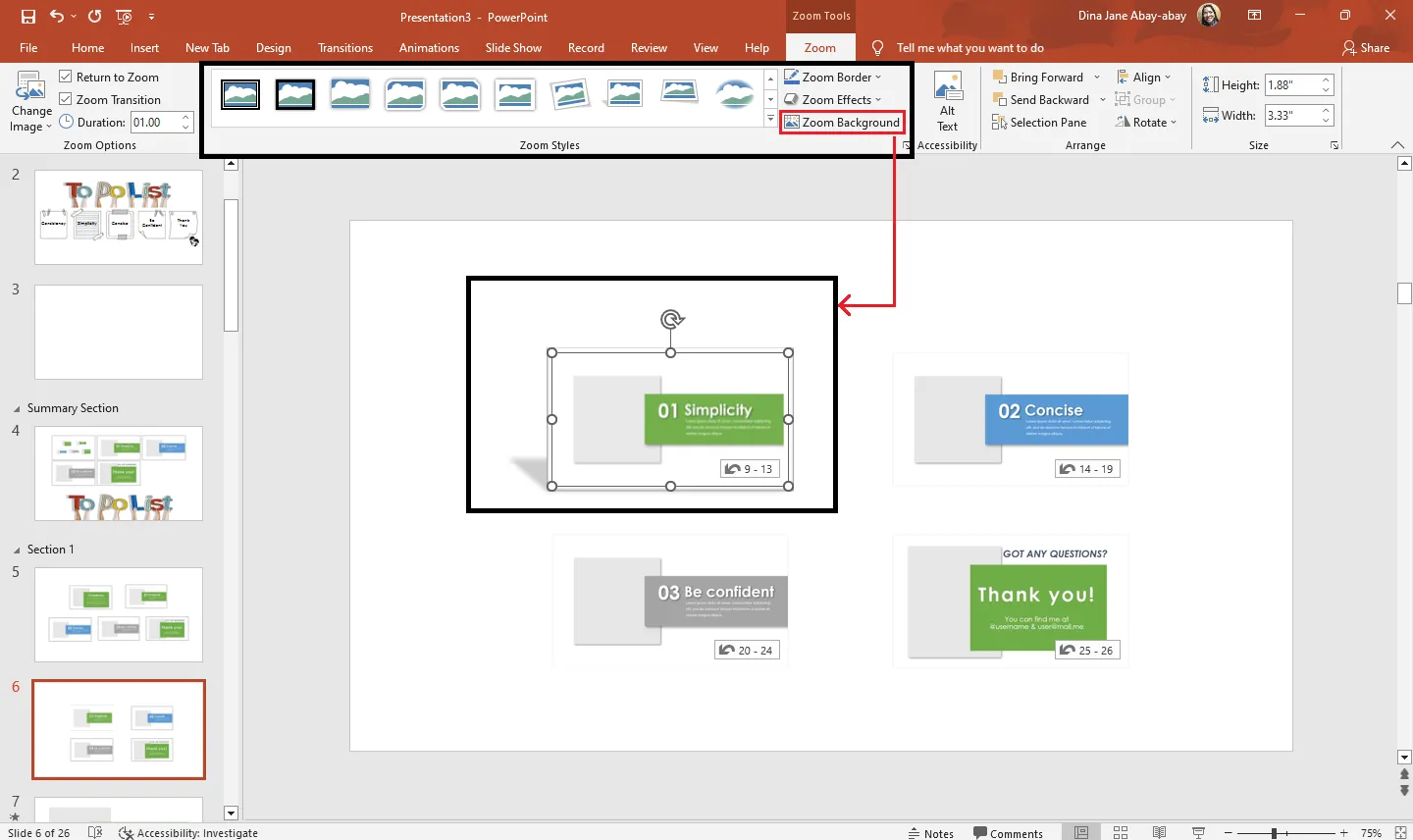1413x840 pixels.
Task: Collapse the Summary Section group
Action: coord(16,408)
